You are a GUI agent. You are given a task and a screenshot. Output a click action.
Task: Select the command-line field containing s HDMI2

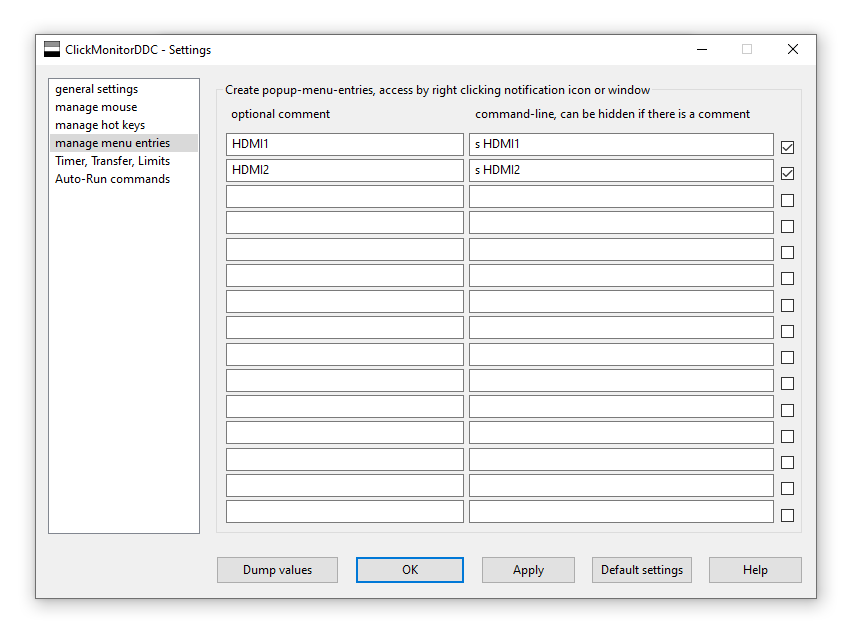click(x=621, y=170)
